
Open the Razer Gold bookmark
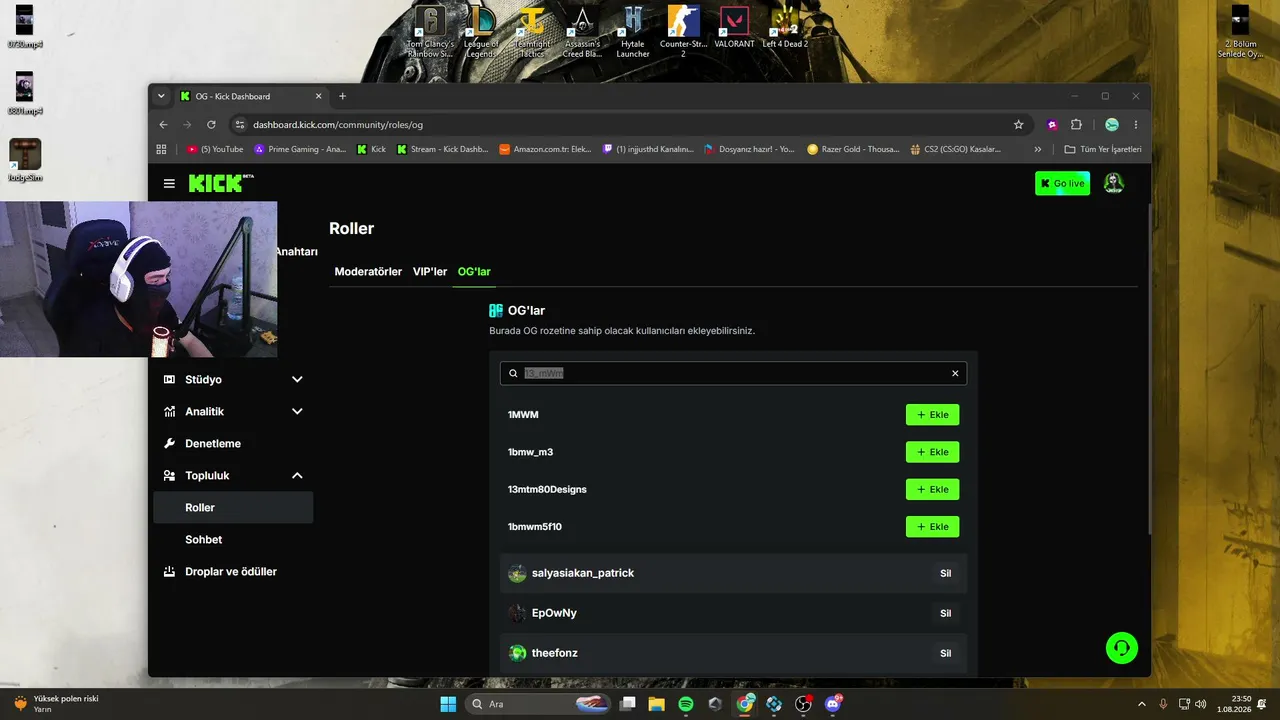[853, 149]
